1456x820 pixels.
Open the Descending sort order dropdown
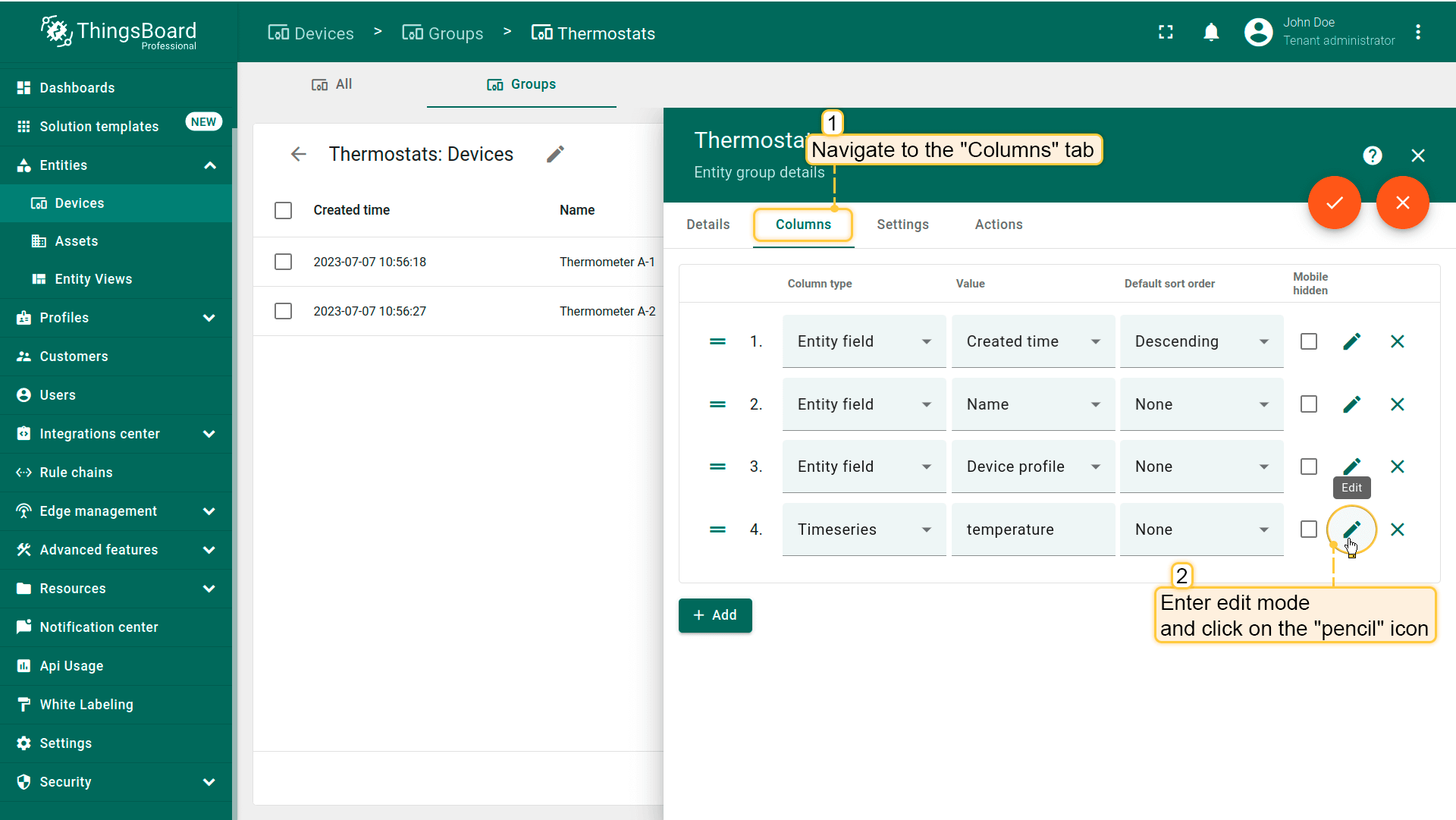[x=1201, y=341]
